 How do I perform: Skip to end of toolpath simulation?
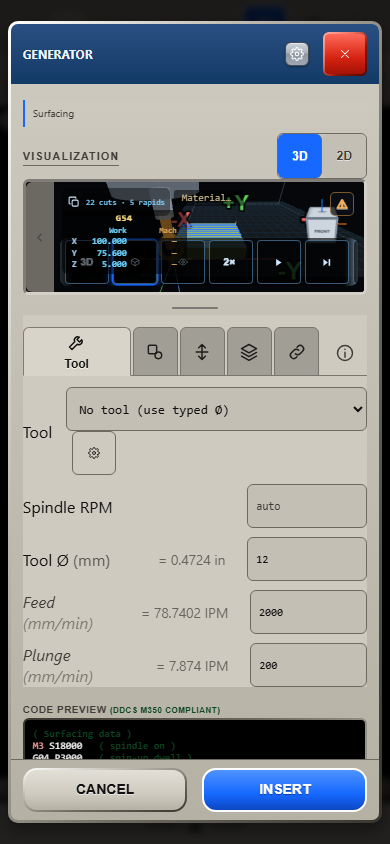pyautogui.click(x=327, y=262)
